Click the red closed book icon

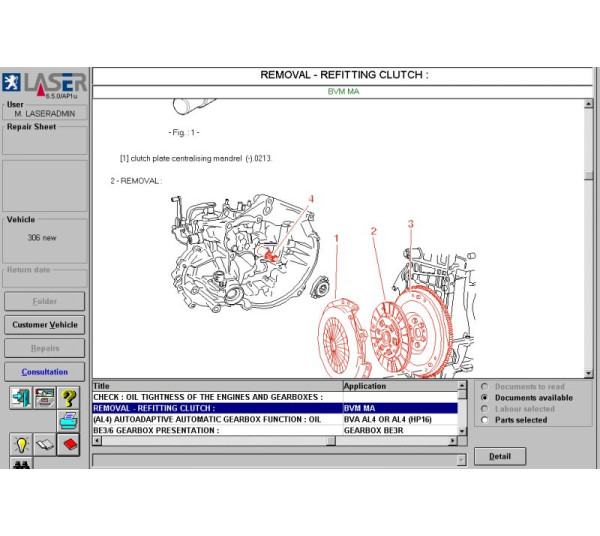click(x=68, y=444)
